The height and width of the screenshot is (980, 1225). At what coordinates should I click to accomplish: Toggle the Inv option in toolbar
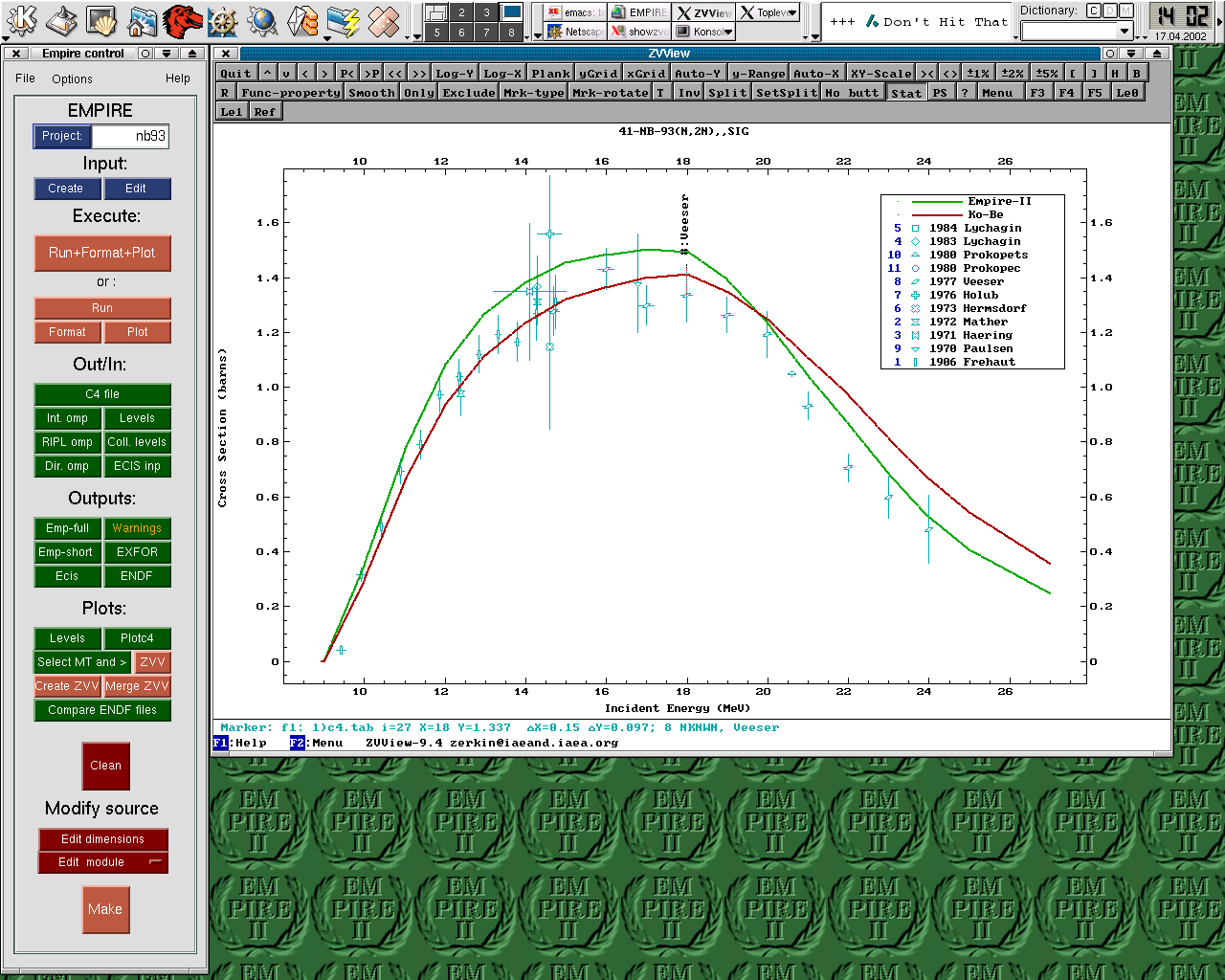[x=689, y=93]
